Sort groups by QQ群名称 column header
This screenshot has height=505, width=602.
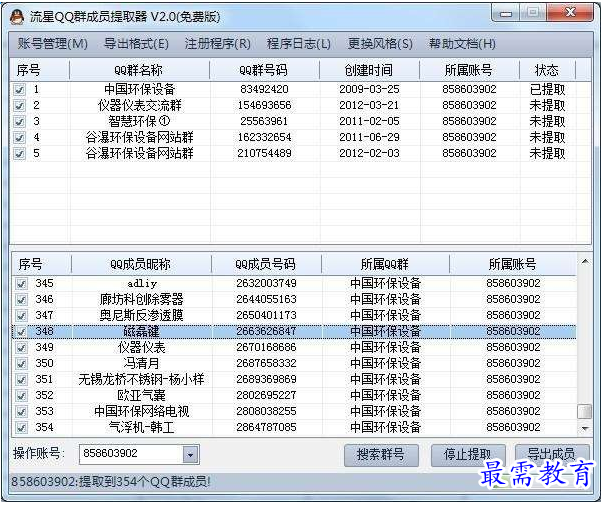(139, 70)
